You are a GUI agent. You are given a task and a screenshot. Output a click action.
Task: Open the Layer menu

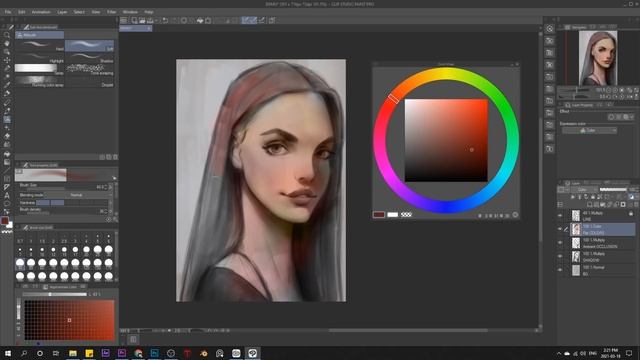point(62,12)
